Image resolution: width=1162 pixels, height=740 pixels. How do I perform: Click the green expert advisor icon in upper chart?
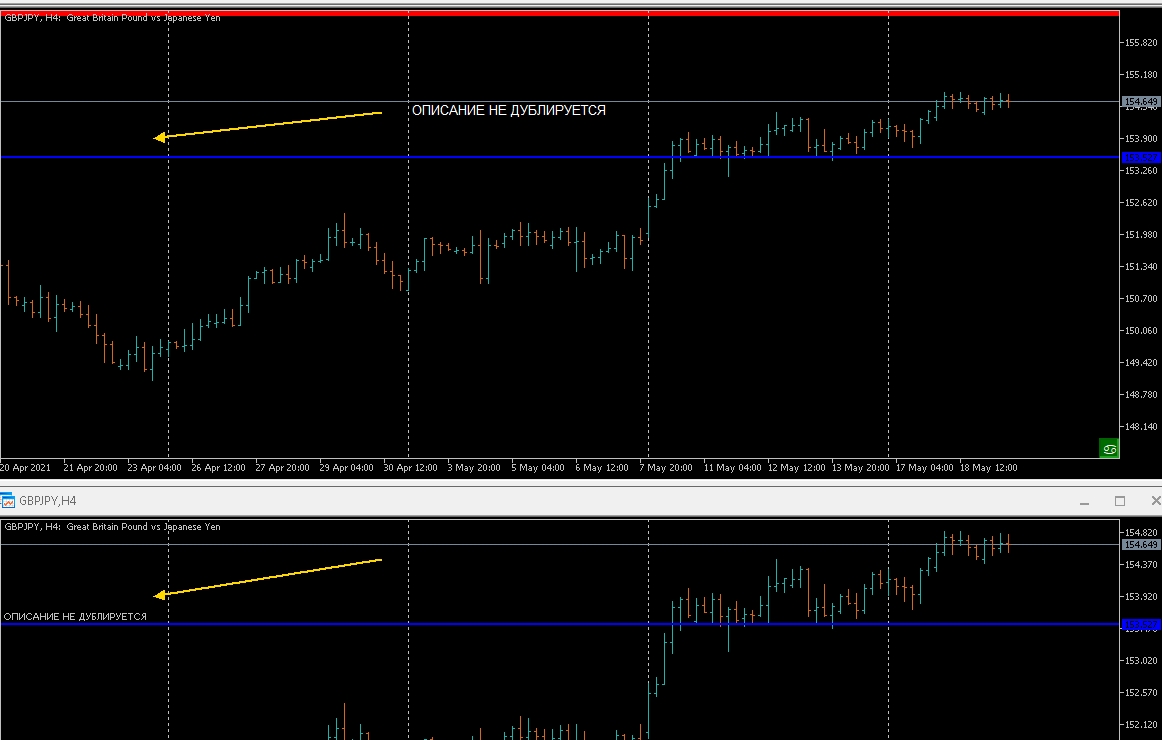1109,448
